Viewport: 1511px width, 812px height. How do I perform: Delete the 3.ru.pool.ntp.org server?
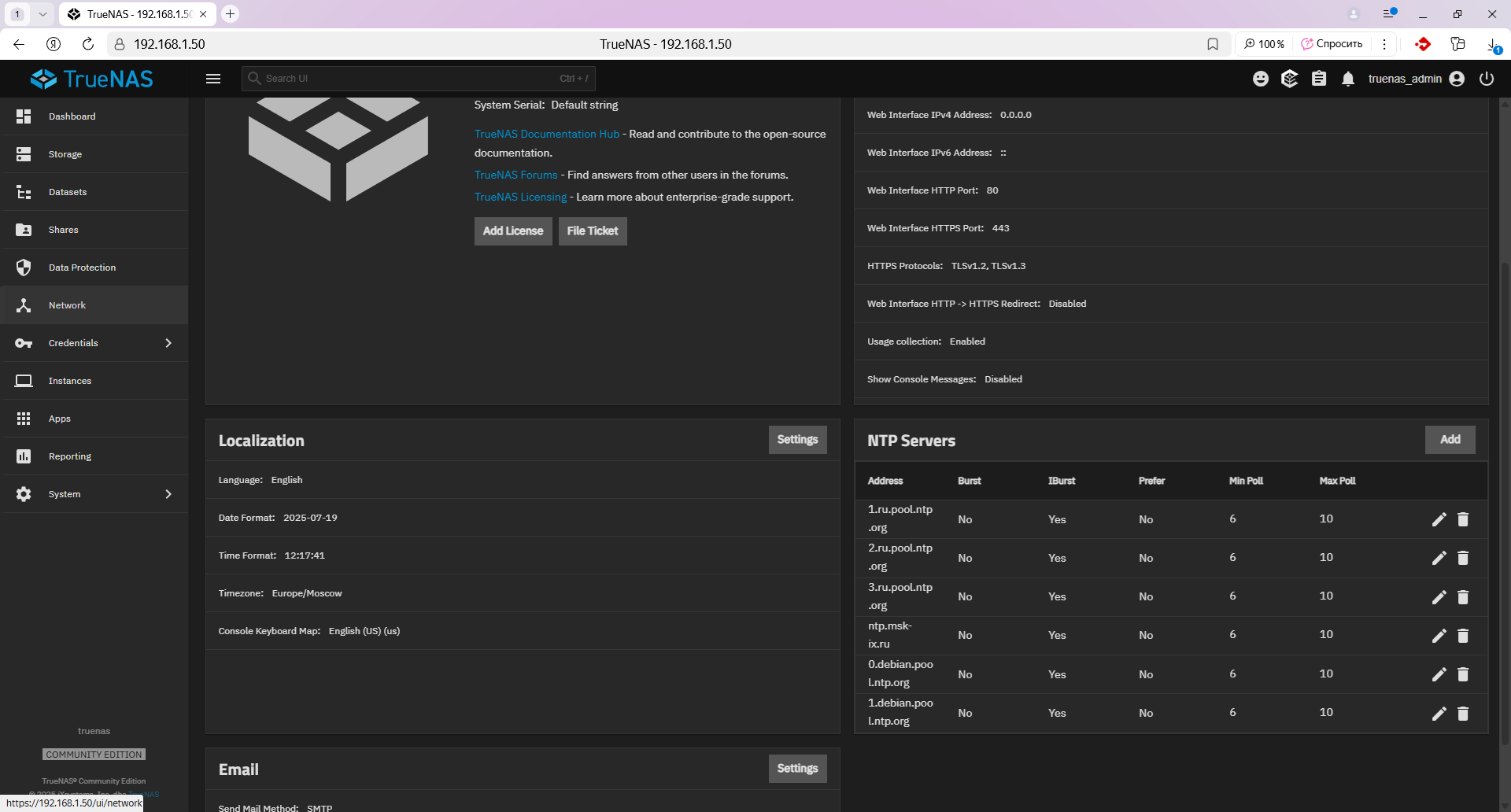point(1463,597)
